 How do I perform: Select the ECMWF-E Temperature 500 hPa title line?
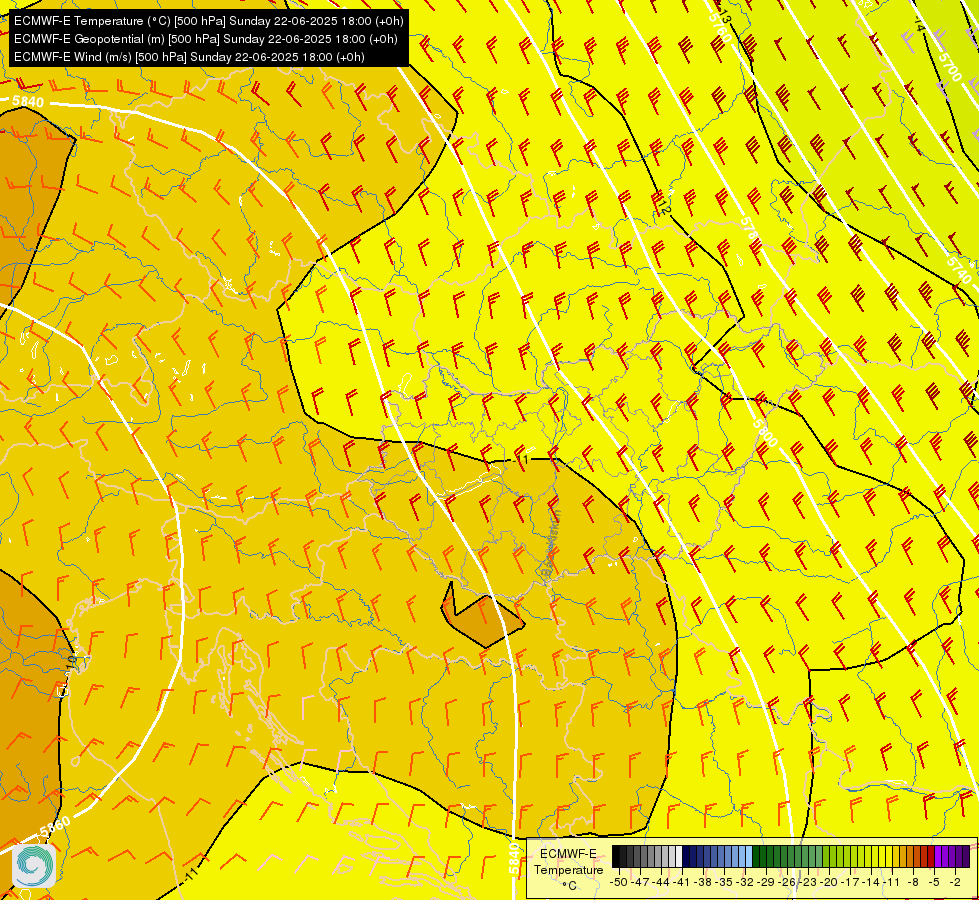[x=209, y=21]
